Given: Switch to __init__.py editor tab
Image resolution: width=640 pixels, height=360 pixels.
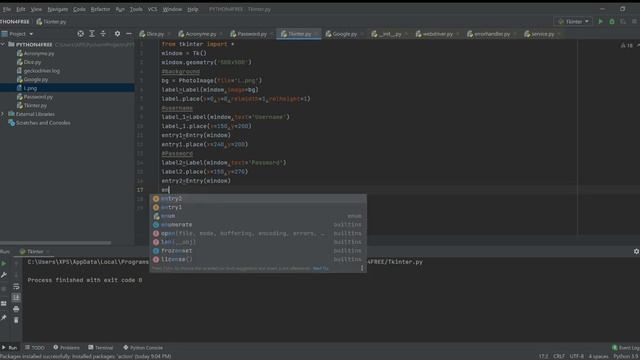Looking at the screenshot, I should pyautogui.click(x=390, y=34).
